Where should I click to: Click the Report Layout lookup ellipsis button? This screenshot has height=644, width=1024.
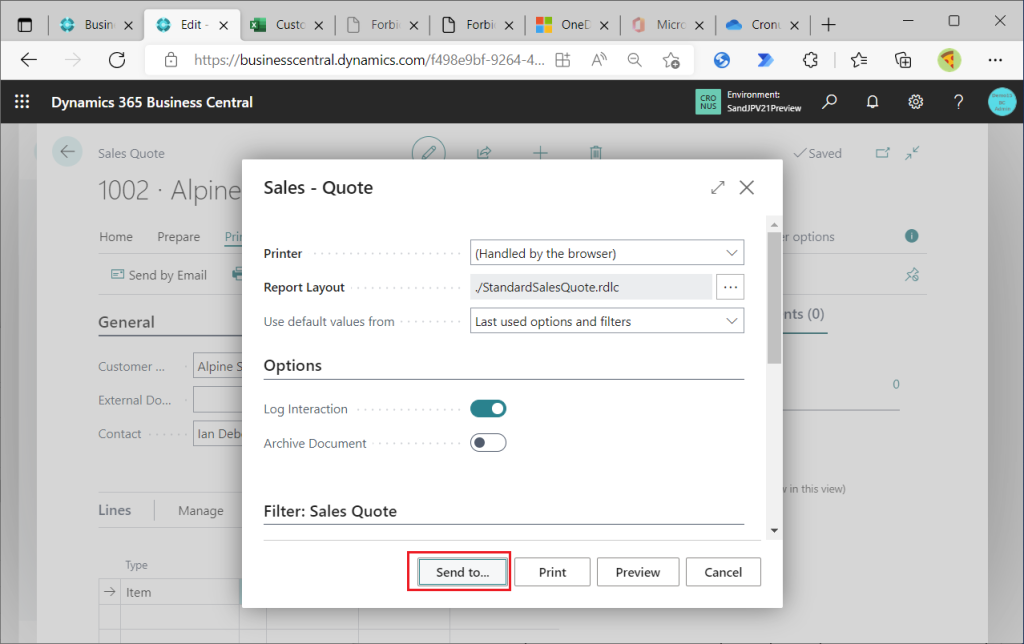pos(730,287)
